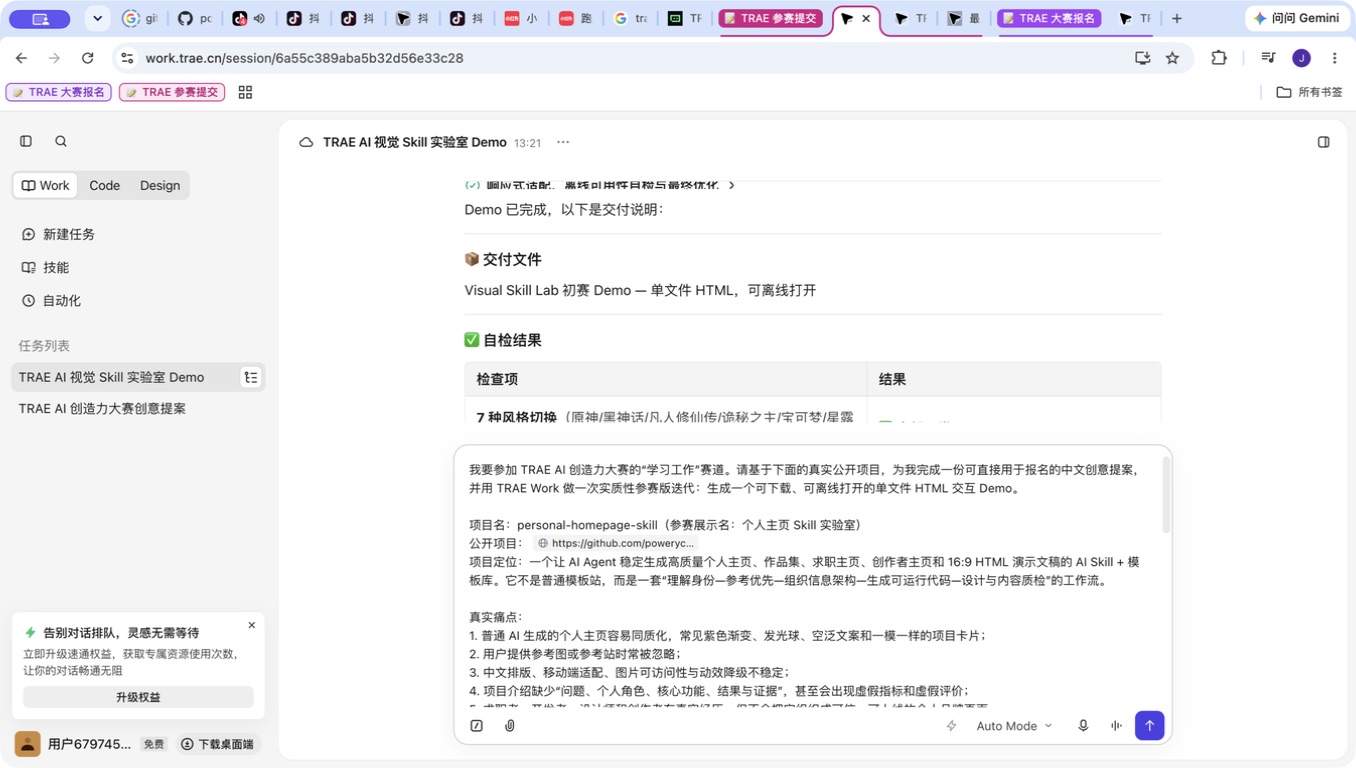Click the input box scrollbar

[1165, 495]
